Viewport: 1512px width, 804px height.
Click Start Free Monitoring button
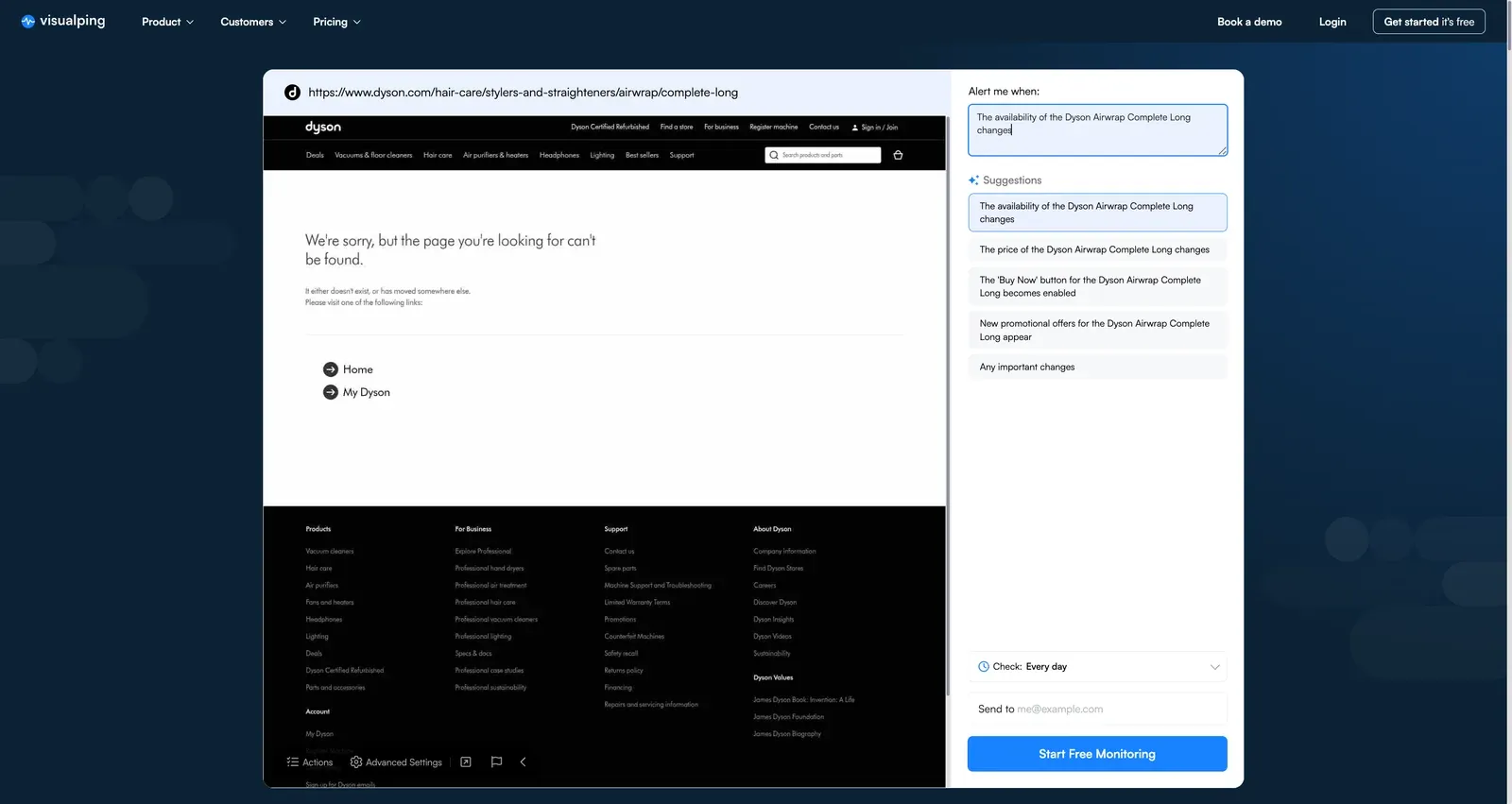pyautogui.click(x=1097, y=754)
